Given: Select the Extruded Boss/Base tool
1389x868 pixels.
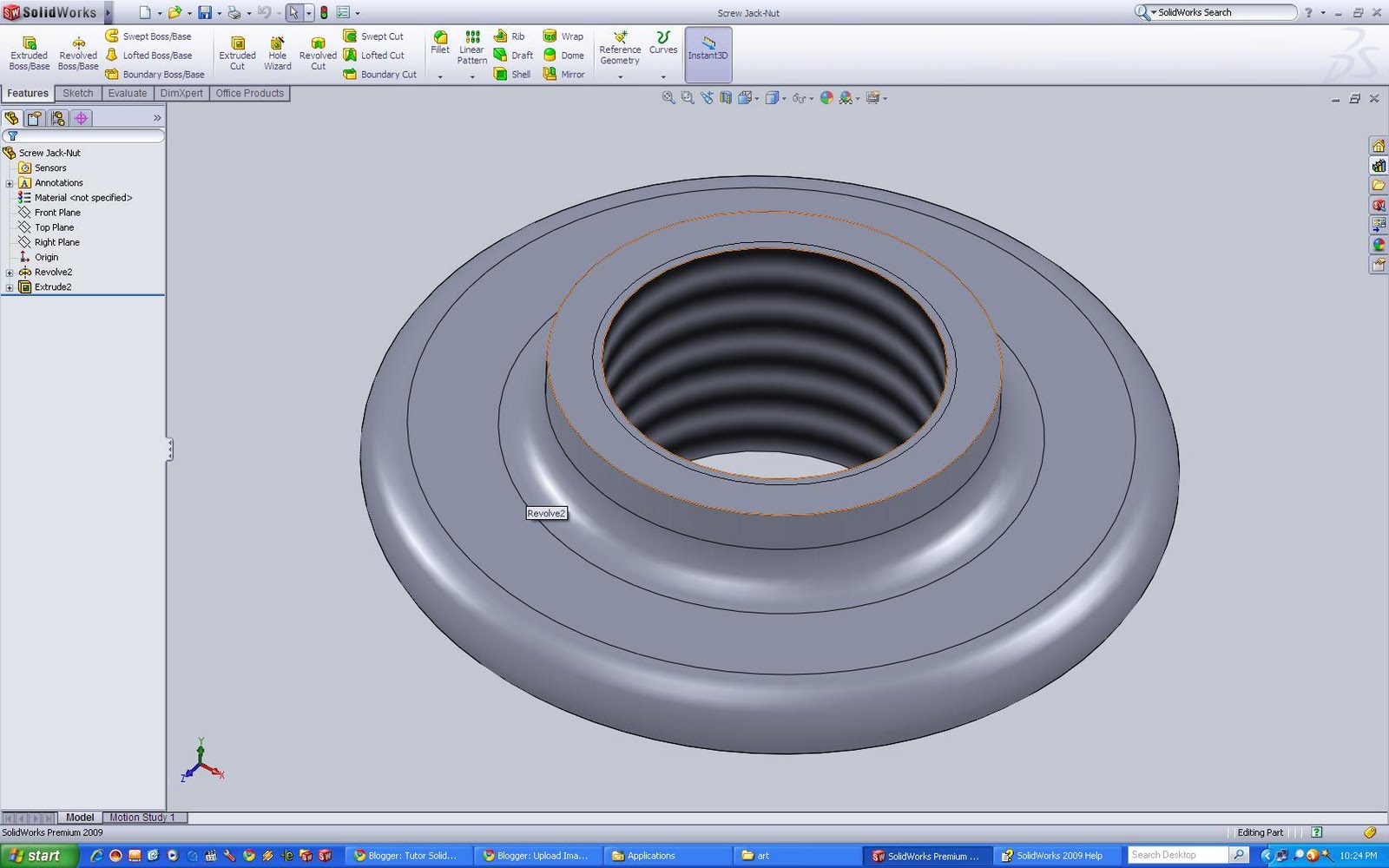Looking at the screenshot, I should pyautogui.click(x=29, y=52).
